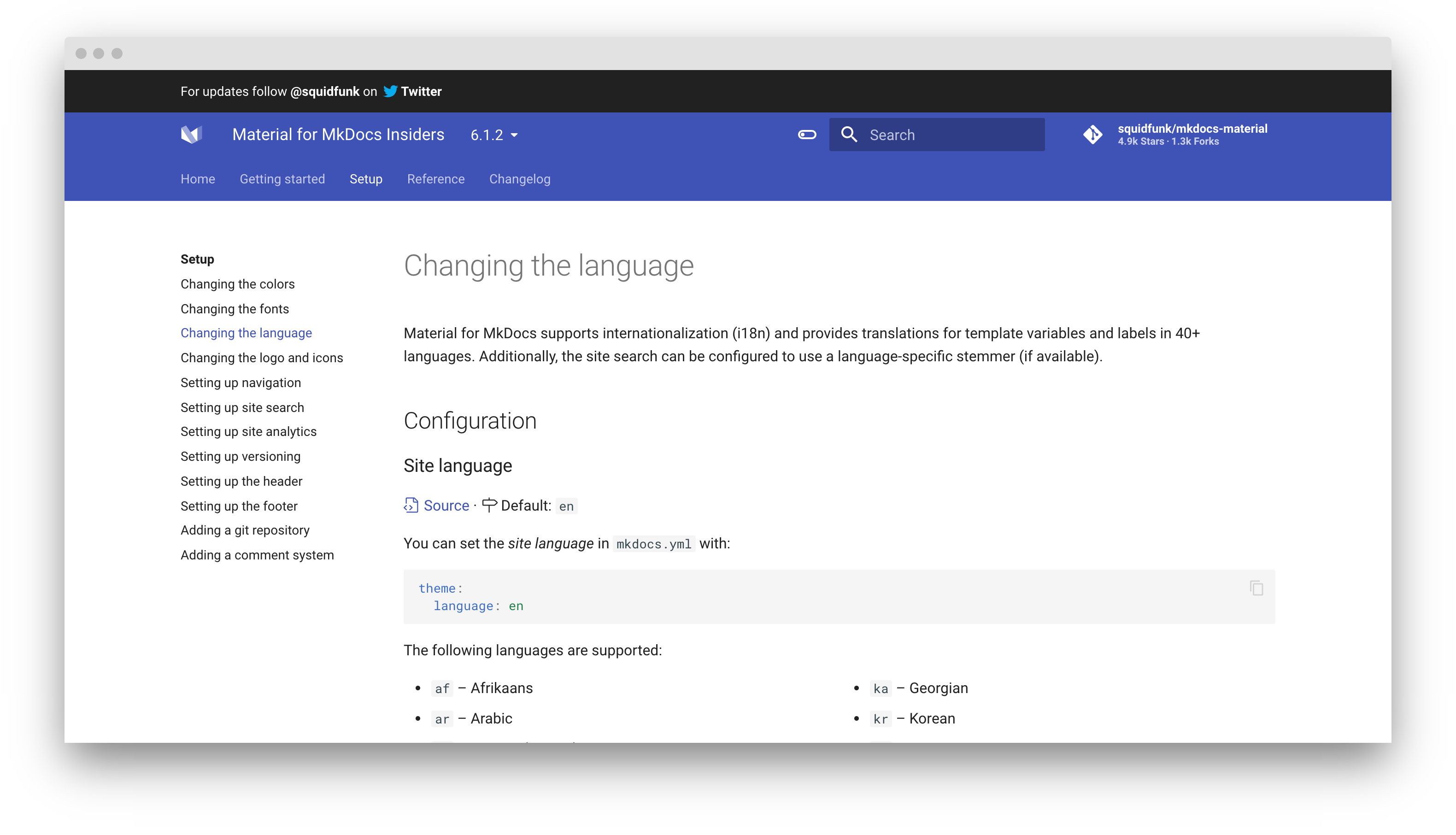Open the Home tab
The image size is (1456, 835).
tap(198, 179)
